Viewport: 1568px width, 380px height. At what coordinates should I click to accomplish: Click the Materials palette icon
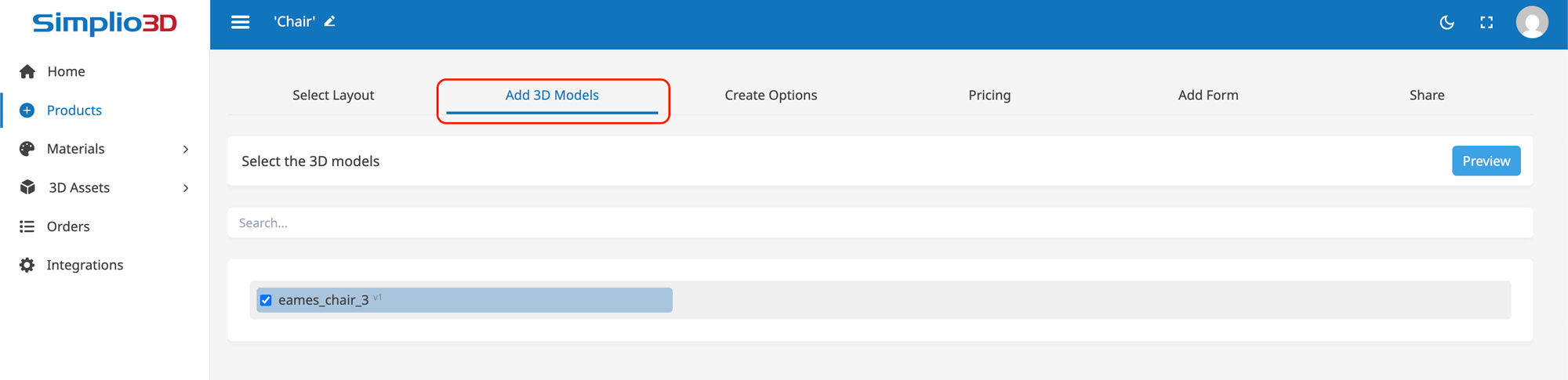[27, 149]
